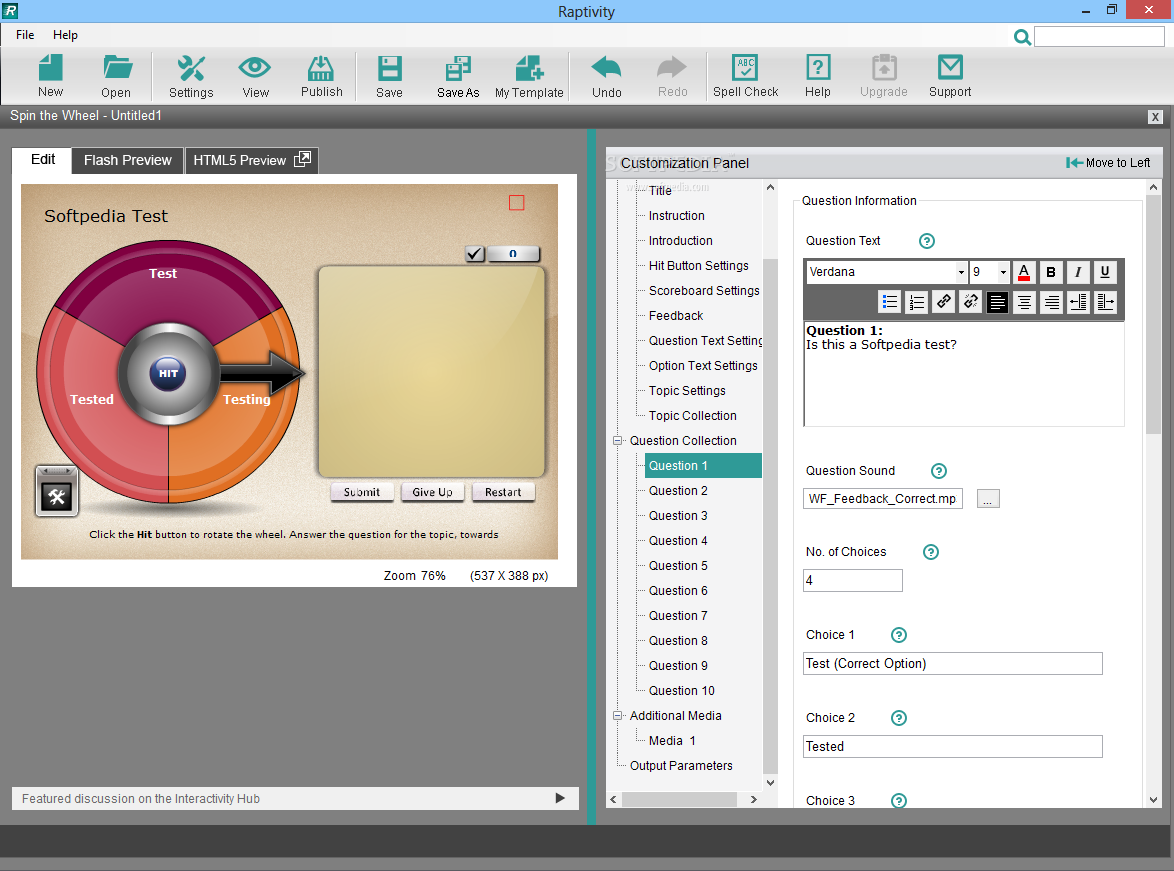Pick font color with red A swatch
The height and width of the screenshot is (871, 1174).
click(1024, 272)
